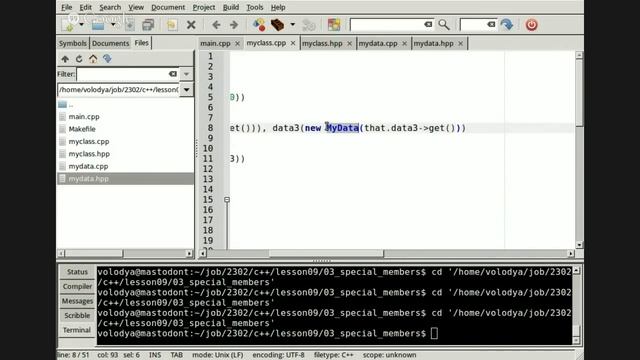
Task: Clear the file browser Filter field
Action: point(173,74)
